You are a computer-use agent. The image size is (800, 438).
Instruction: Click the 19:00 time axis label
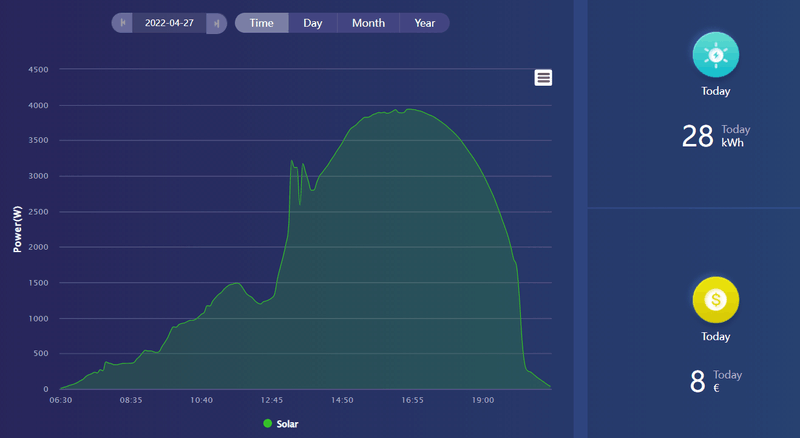point(483,400)
